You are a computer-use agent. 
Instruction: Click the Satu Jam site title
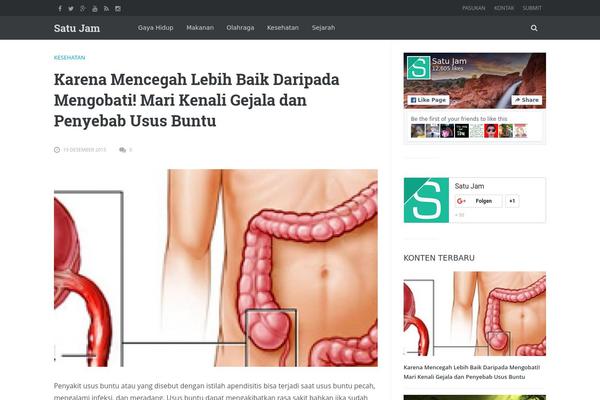tap(77, 28)
